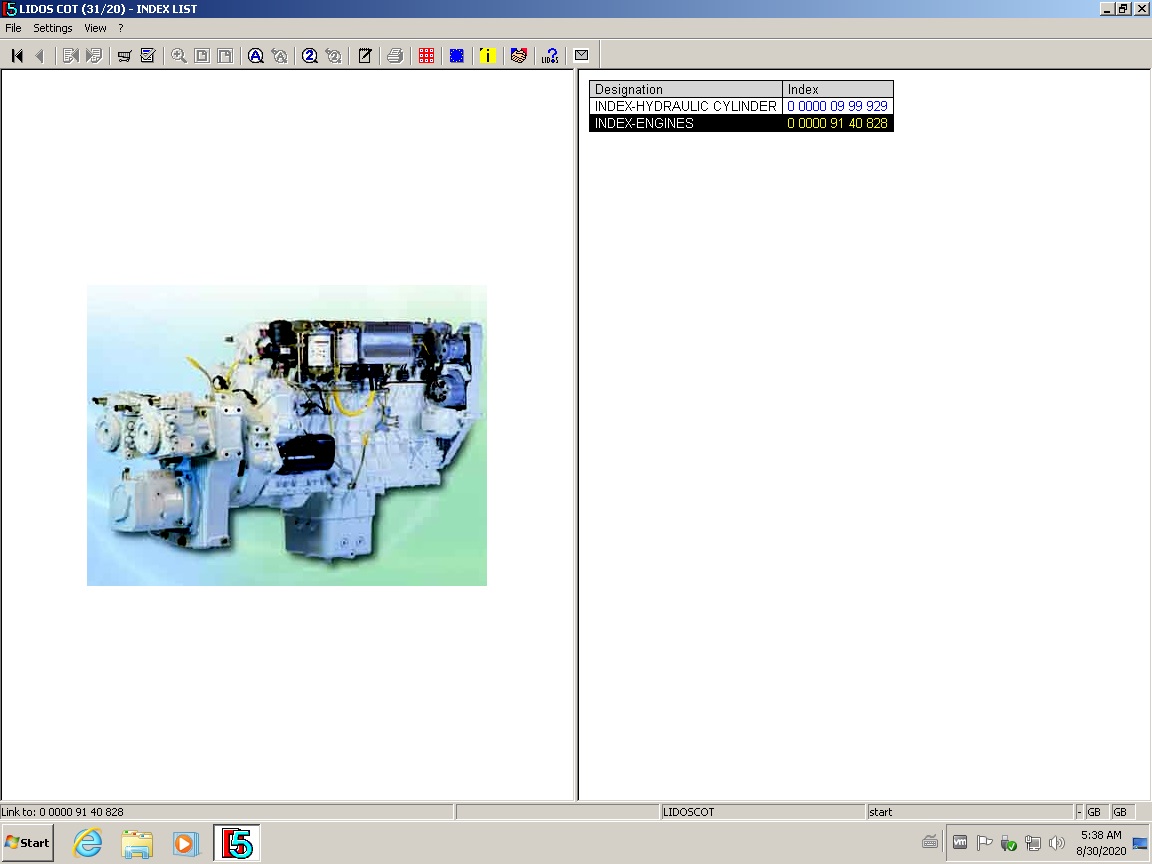Click the greyed-out previous-page arrow
This screenshot has width=1152, height=864.
coord(40,56)
